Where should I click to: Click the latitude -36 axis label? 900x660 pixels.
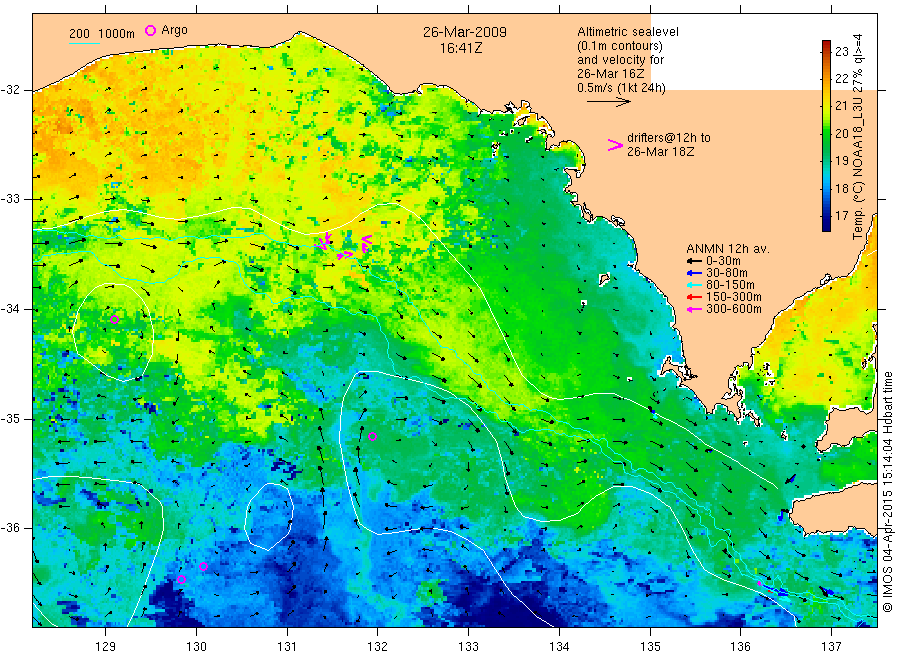(x=10, y=527)
